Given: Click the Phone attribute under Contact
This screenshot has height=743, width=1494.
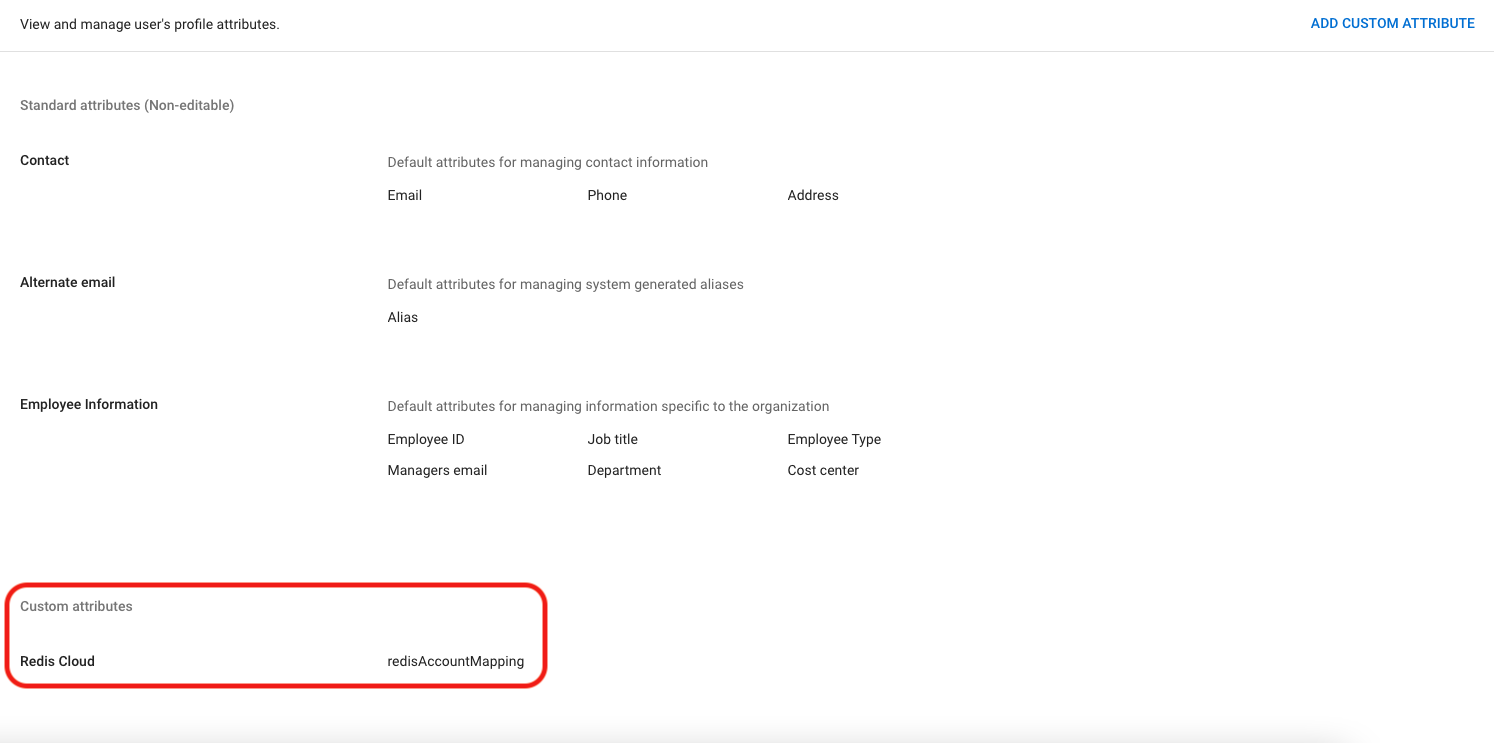Looking at the screenshot, I should [607, 195].
